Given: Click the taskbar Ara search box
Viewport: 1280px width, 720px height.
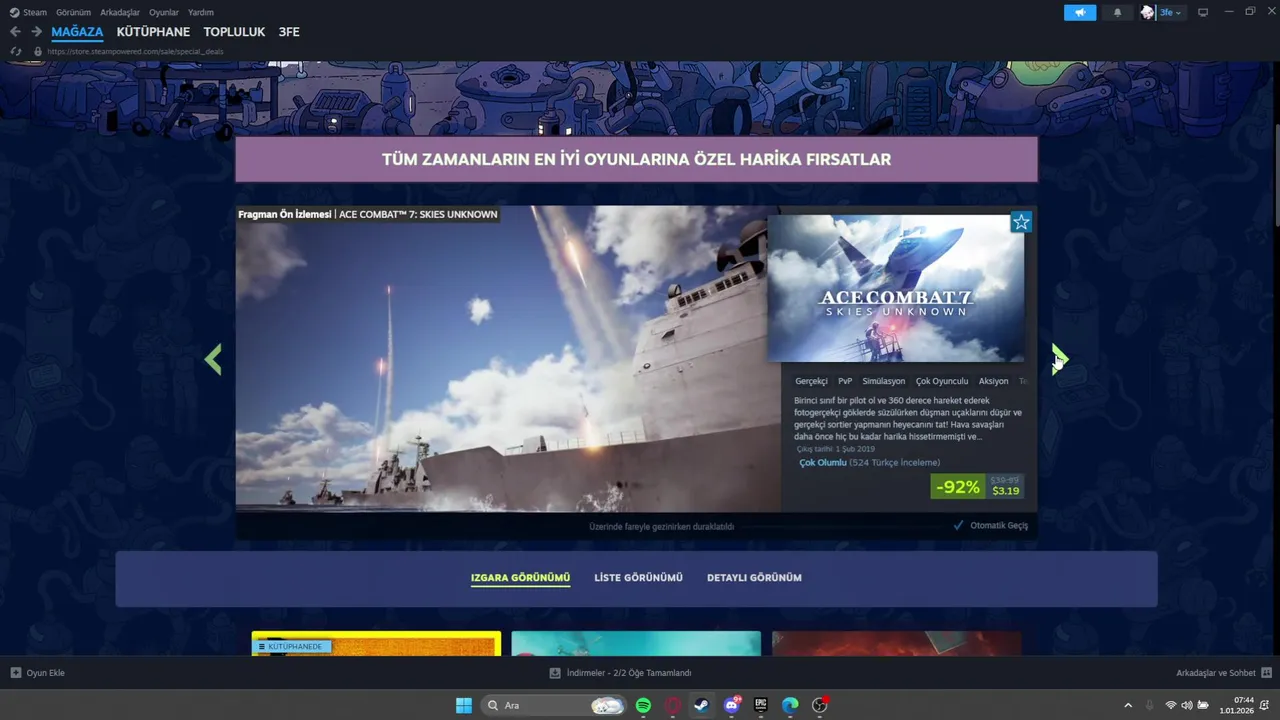Looking at the screenshot, I should click(x=553, y=705).
